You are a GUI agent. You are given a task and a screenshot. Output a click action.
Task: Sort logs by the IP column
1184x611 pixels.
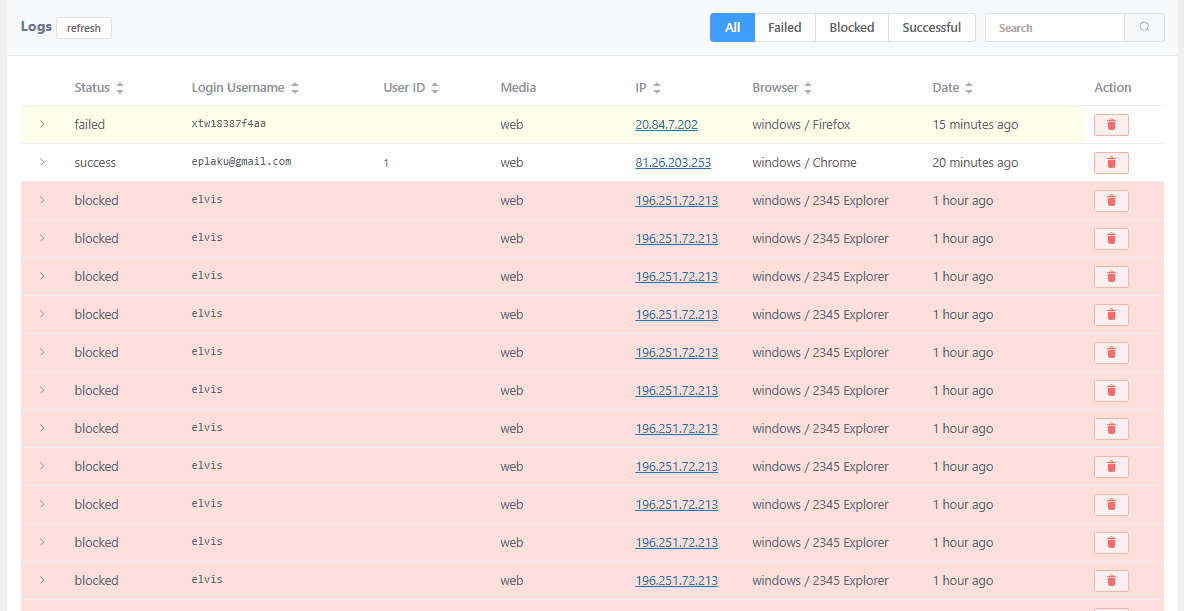658,87
